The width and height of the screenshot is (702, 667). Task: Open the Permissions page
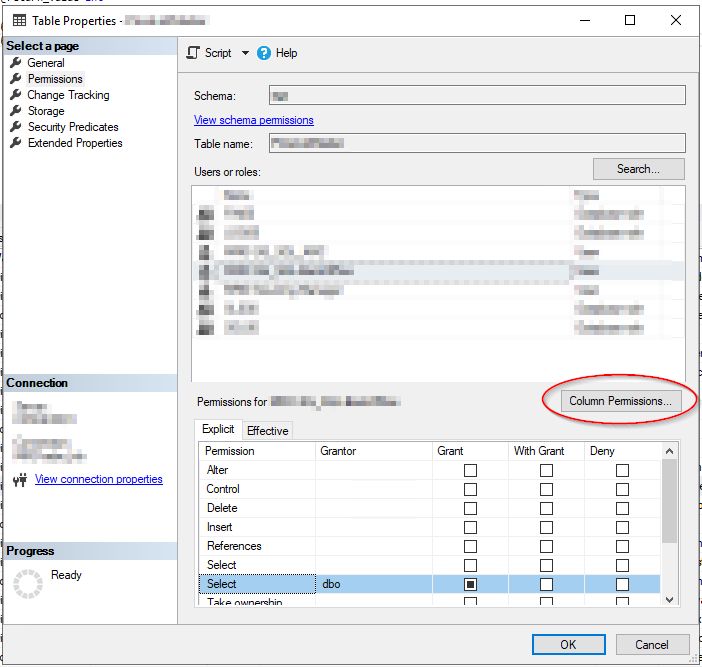pyautogui.click(x=55, y=79)
